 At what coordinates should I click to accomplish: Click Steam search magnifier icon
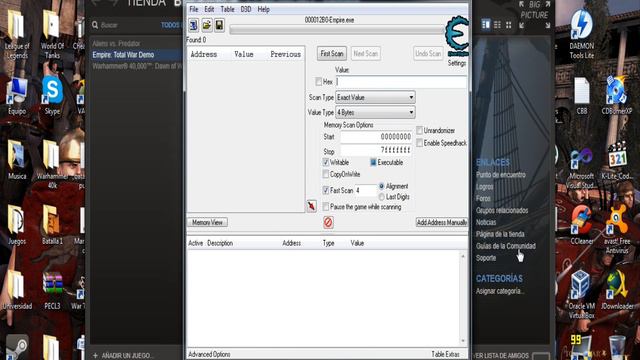coord(95,25)
